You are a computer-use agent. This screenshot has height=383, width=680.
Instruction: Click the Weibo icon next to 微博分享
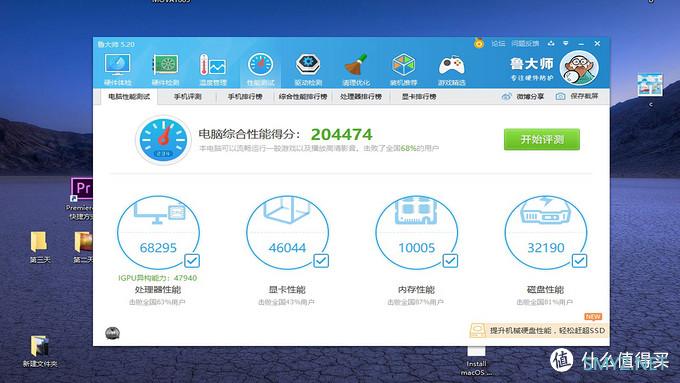[507, 96]
